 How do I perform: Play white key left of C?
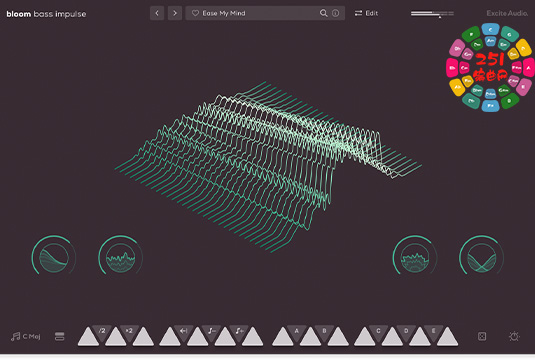pyautogui.click(x=365, y=339)
